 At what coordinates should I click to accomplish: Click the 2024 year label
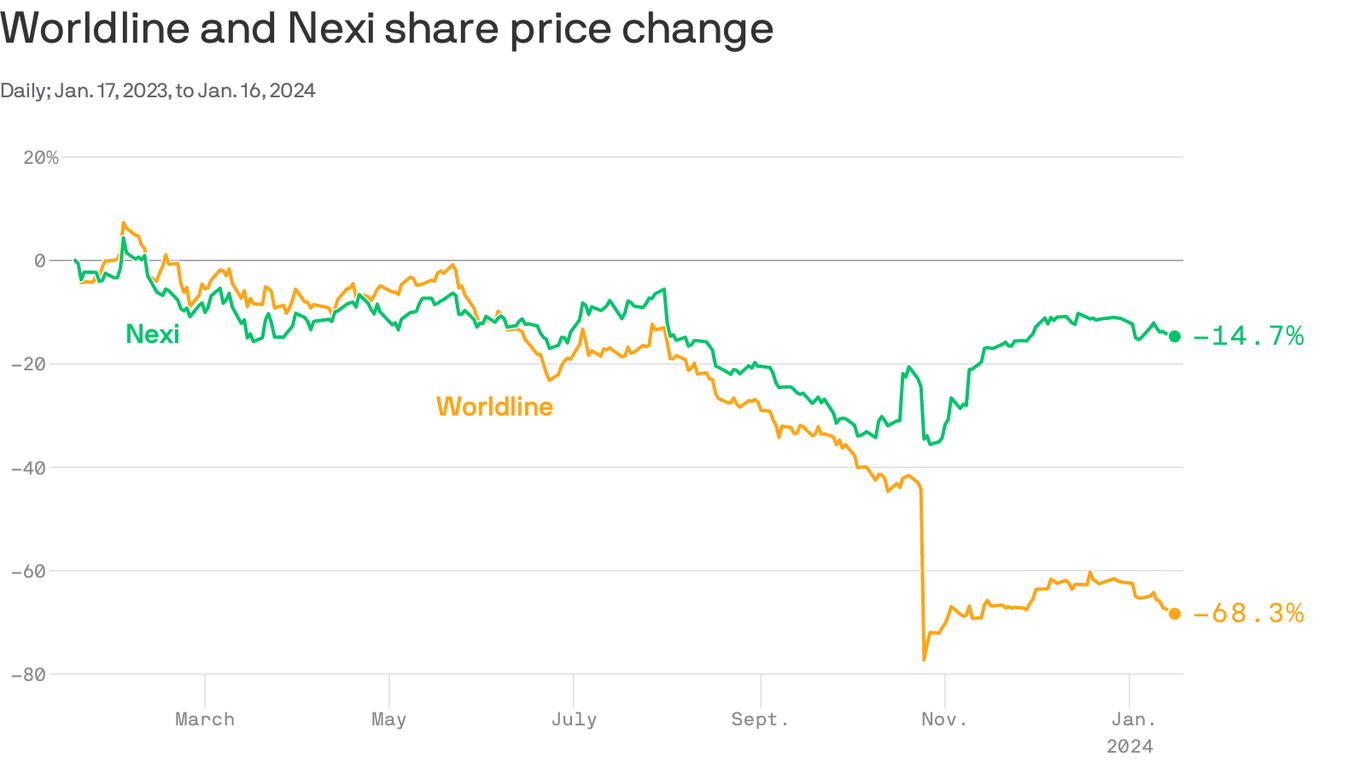[1130, 746]
